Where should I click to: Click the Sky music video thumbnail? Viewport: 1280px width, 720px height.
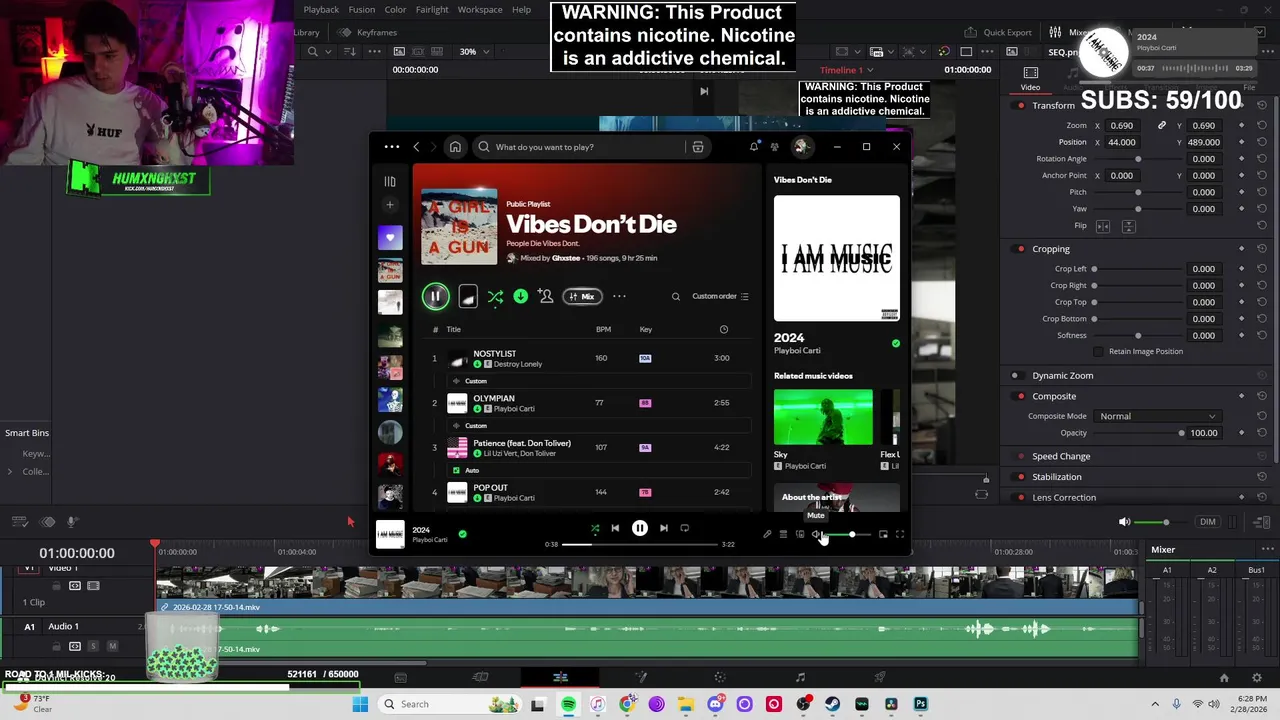click(x=823, y=417)
